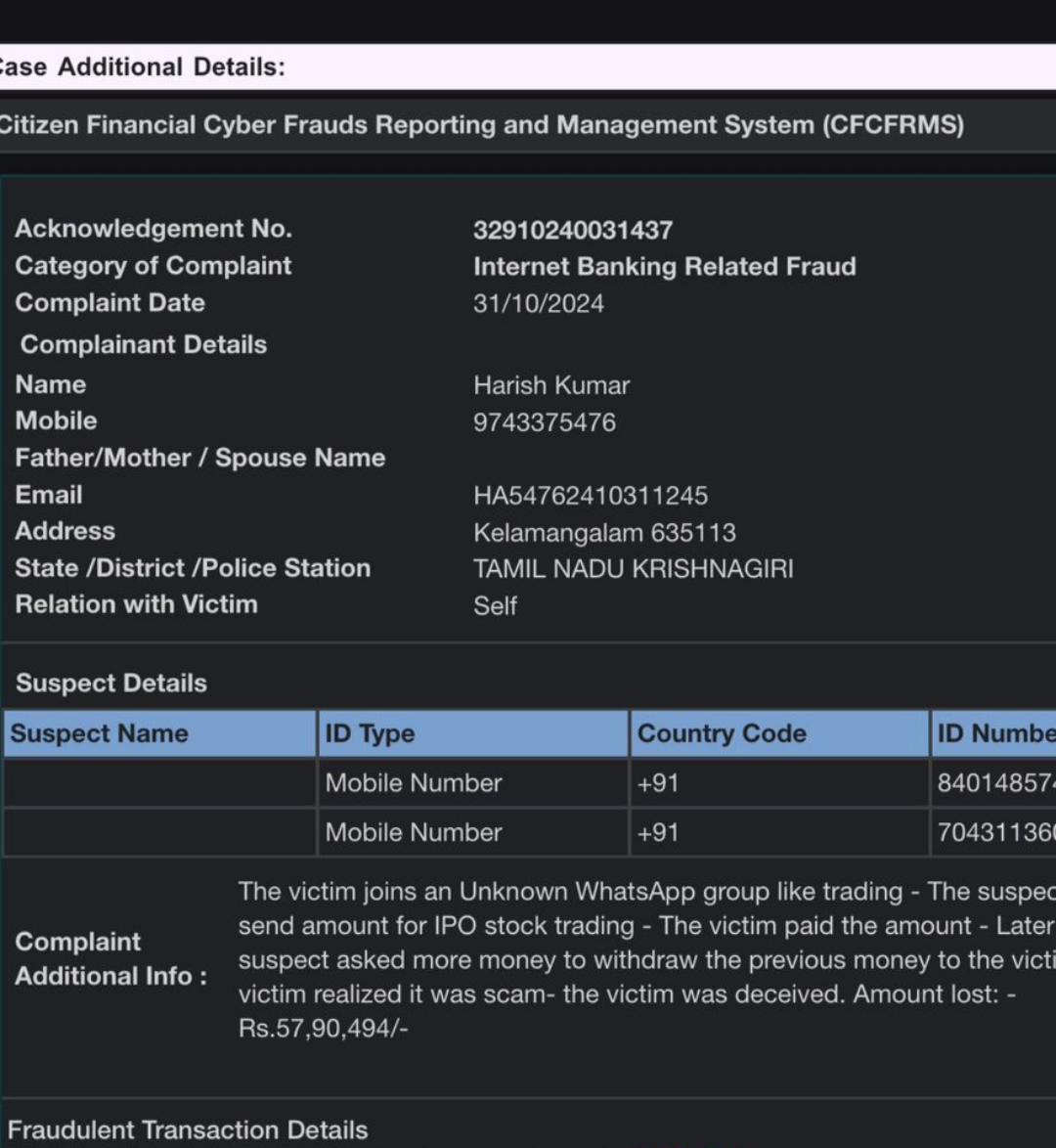Open the Fraudulent Transaction Details section
This screenshot has width=1056, height=1148.
coord(188,1130)
